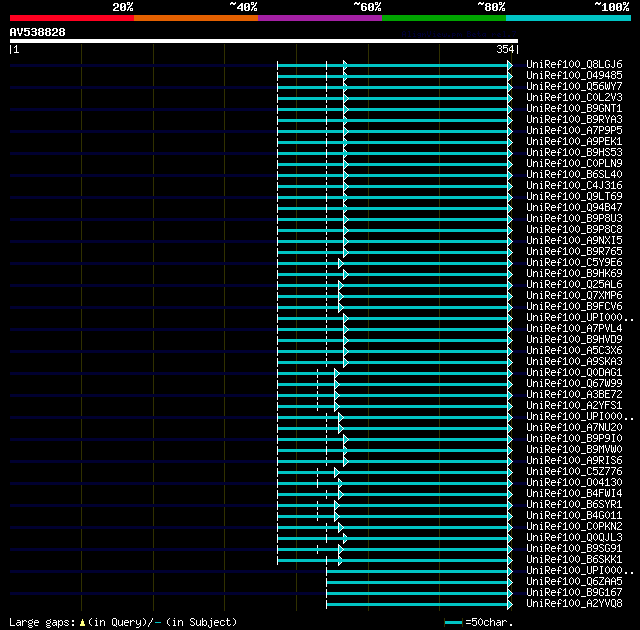
Task: Select the UniRef100_A5C3X6 label
Action: 574,350
